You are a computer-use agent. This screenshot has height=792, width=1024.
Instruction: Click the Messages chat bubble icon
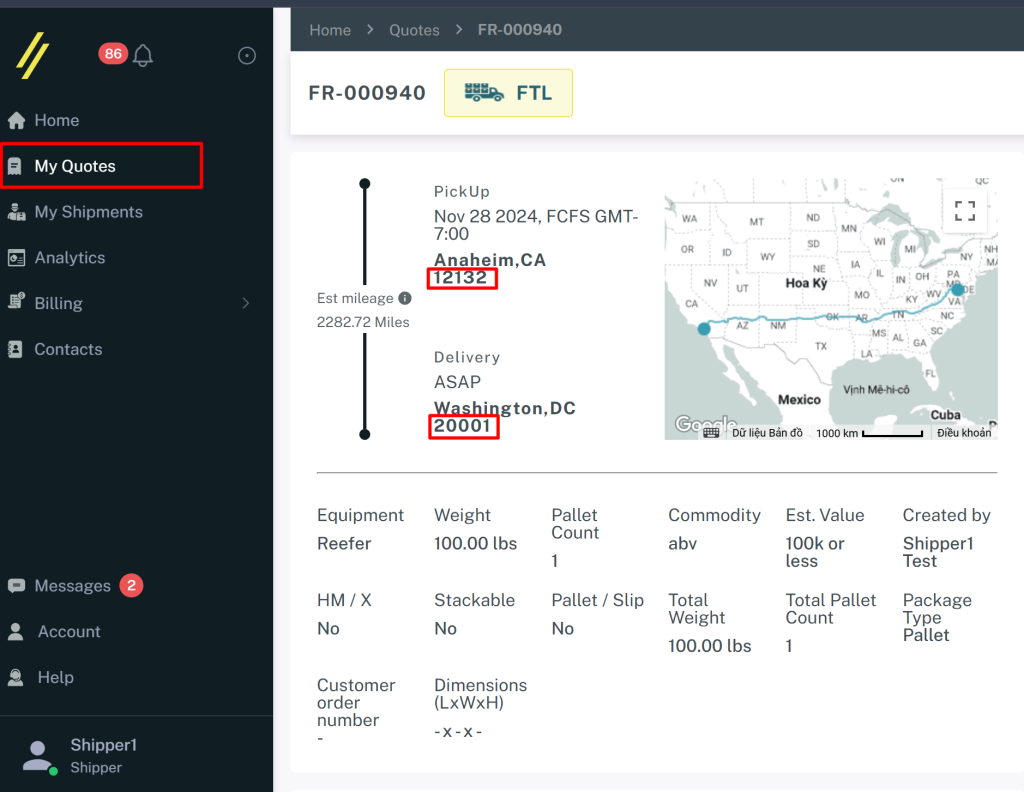pos(16,586)
